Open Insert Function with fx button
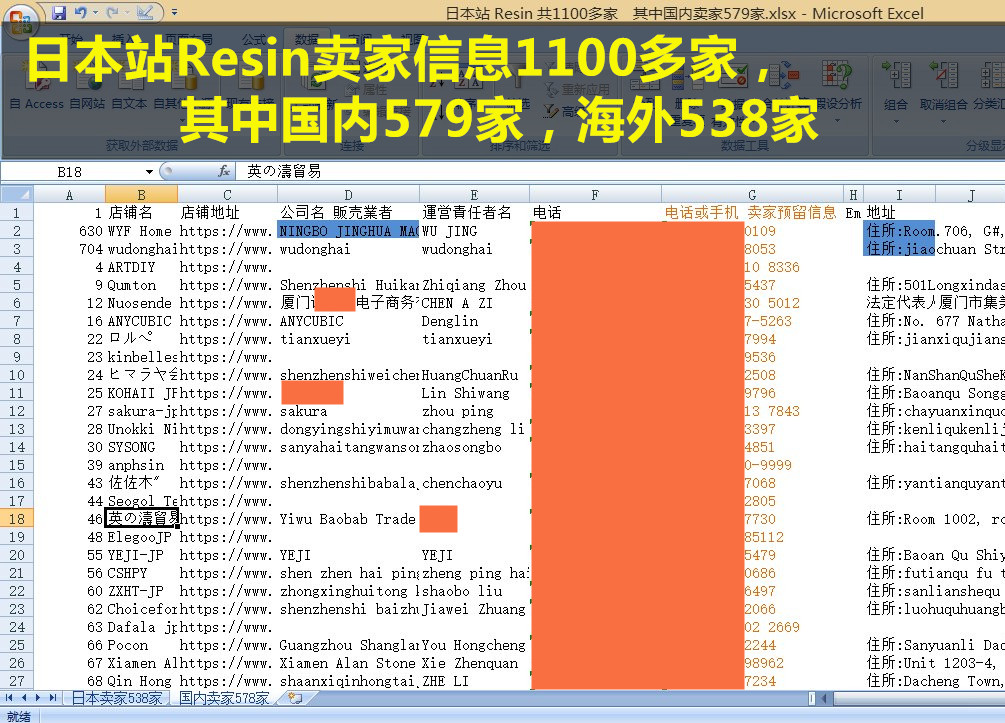Screen dimensions: 1005x723 point(224,172)
